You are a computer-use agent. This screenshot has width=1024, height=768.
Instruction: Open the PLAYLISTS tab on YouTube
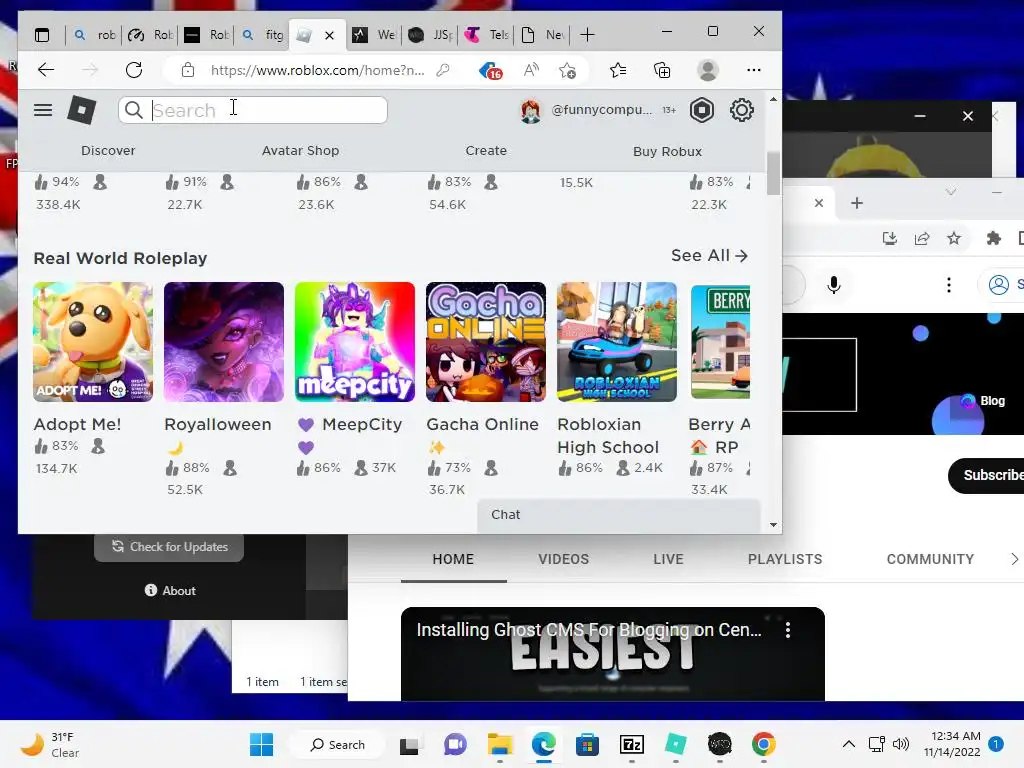(x=785, y=559)
